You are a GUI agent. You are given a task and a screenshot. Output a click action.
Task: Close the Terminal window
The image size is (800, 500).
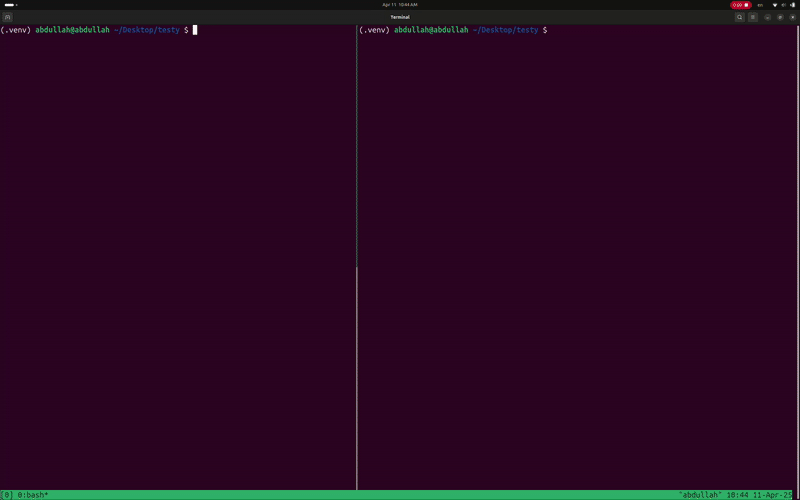point(792,17)
